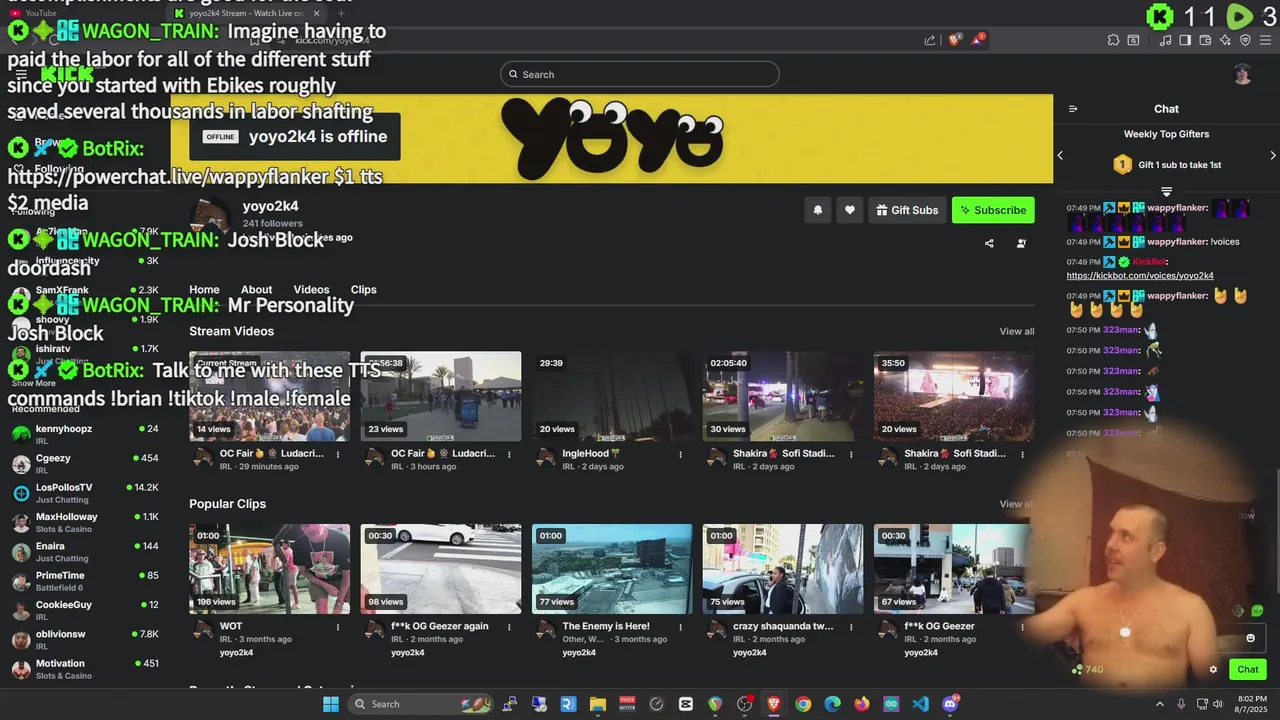Viewport: 1280px width, 720px height.
Task: Click the Brave Shields lion icon
Action: point(955,40)
